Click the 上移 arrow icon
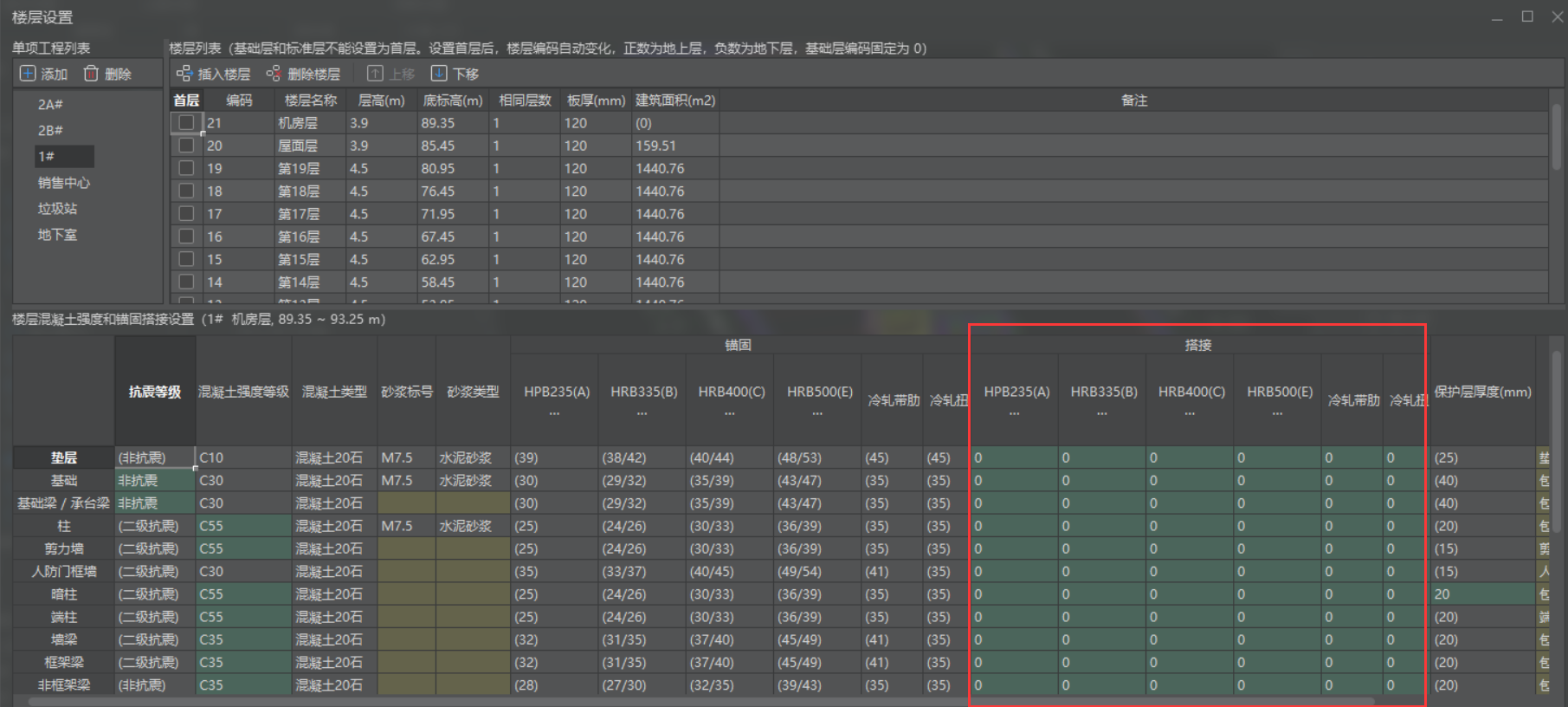Image resolution: width=1568 pixels, height=707 pixels. click(x=375, y=74)
